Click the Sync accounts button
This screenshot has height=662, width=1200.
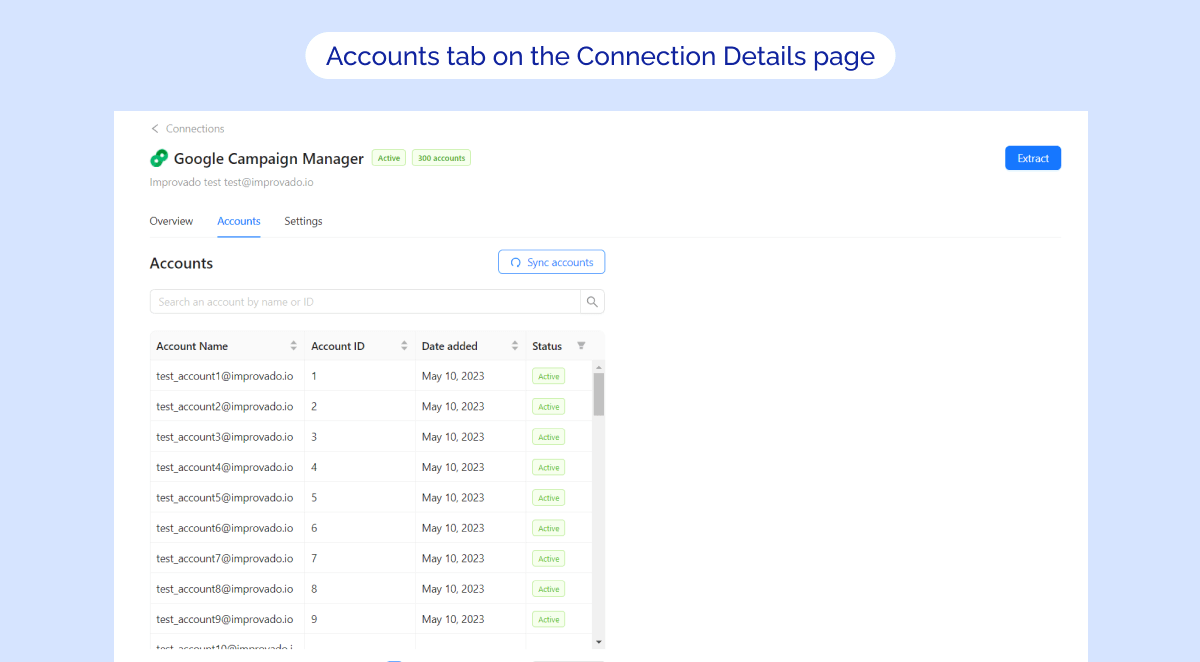(x=551, y=262)
